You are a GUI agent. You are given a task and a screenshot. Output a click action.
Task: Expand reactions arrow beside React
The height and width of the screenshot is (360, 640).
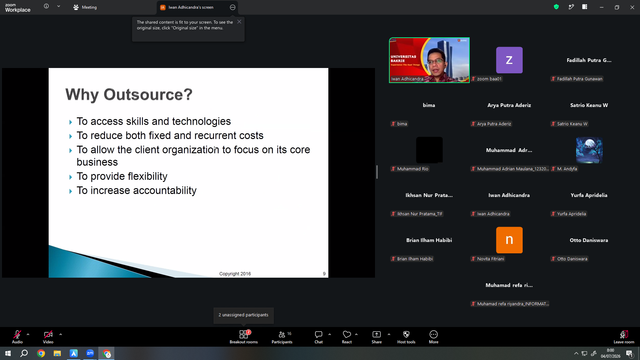tap(356, 334)
